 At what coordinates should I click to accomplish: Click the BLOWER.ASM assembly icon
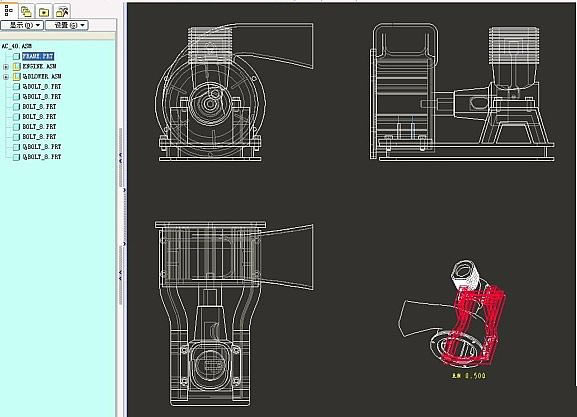[17, 77]
